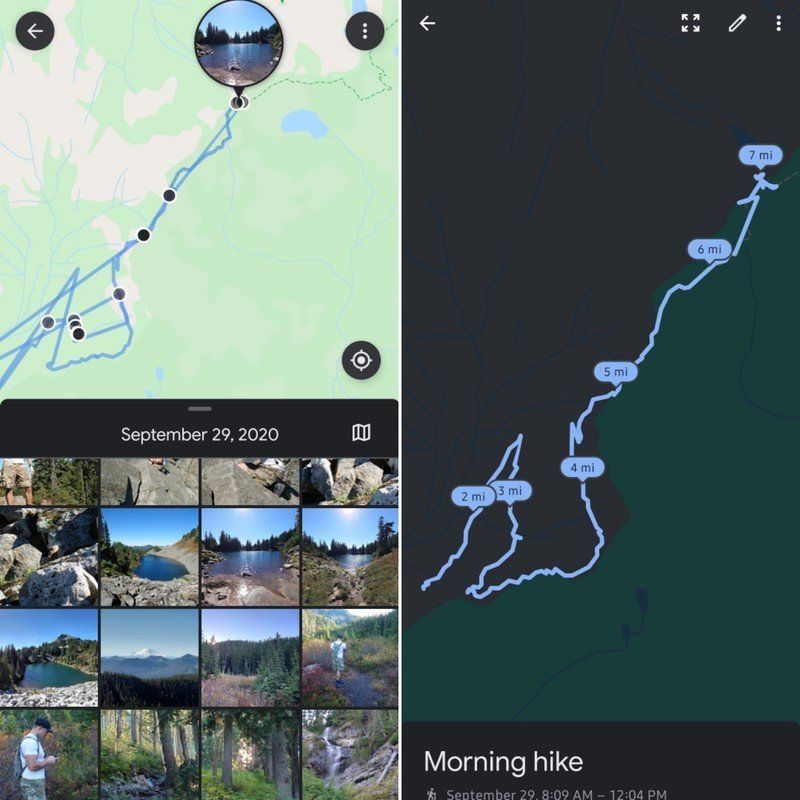Image resolution: width=800 pixels, height=800 pixels.
Task: Open map view icon beside the date
Action: [x=361, y=433]
